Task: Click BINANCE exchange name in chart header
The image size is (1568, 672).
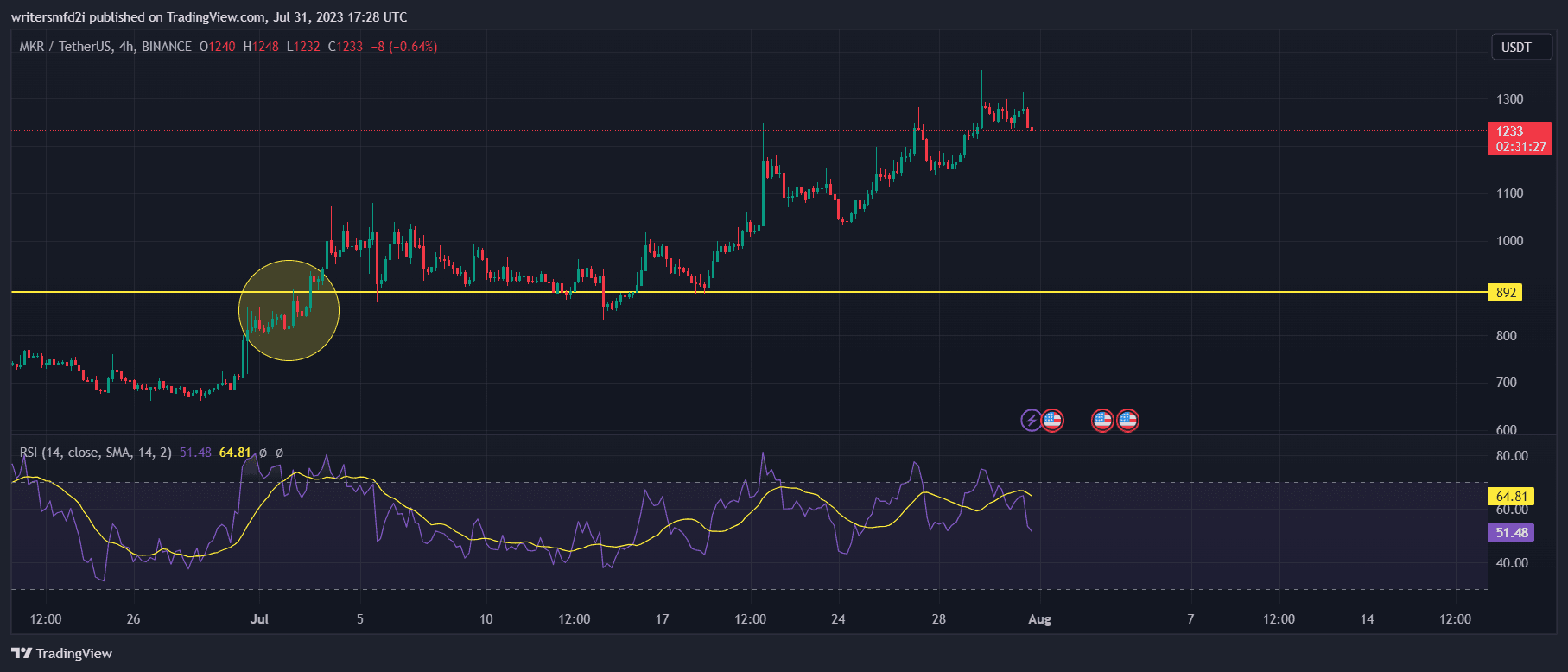Action: tap(167, 47)
